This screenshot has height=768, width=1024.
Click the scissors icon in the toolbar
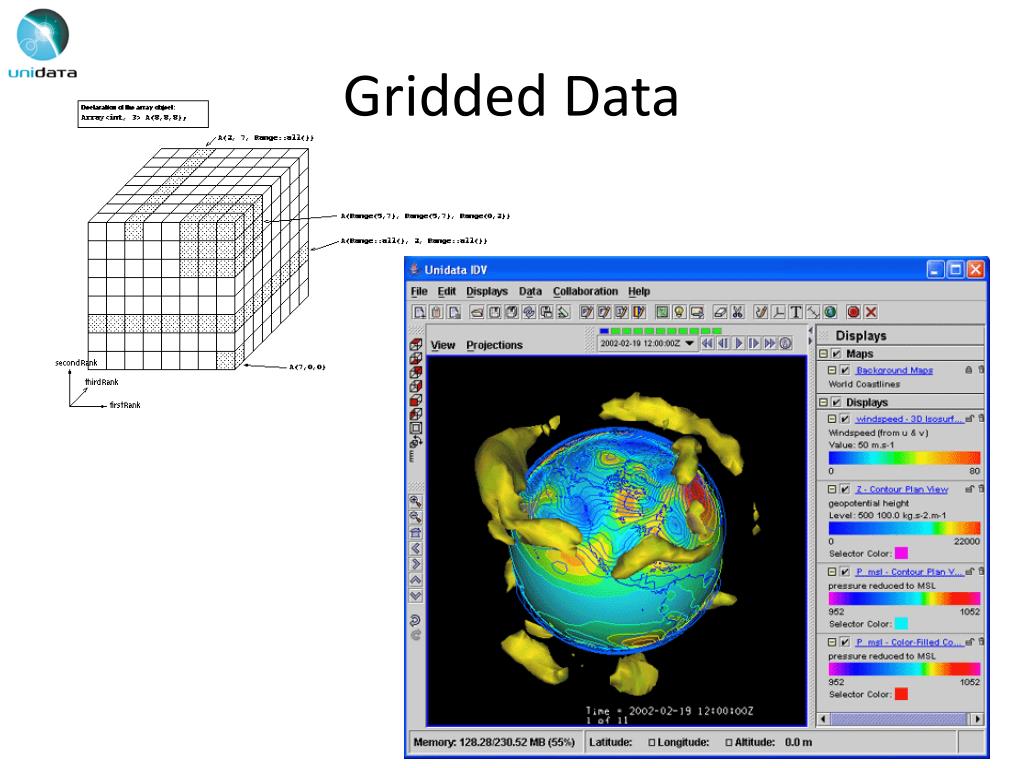tap(737, 312)
